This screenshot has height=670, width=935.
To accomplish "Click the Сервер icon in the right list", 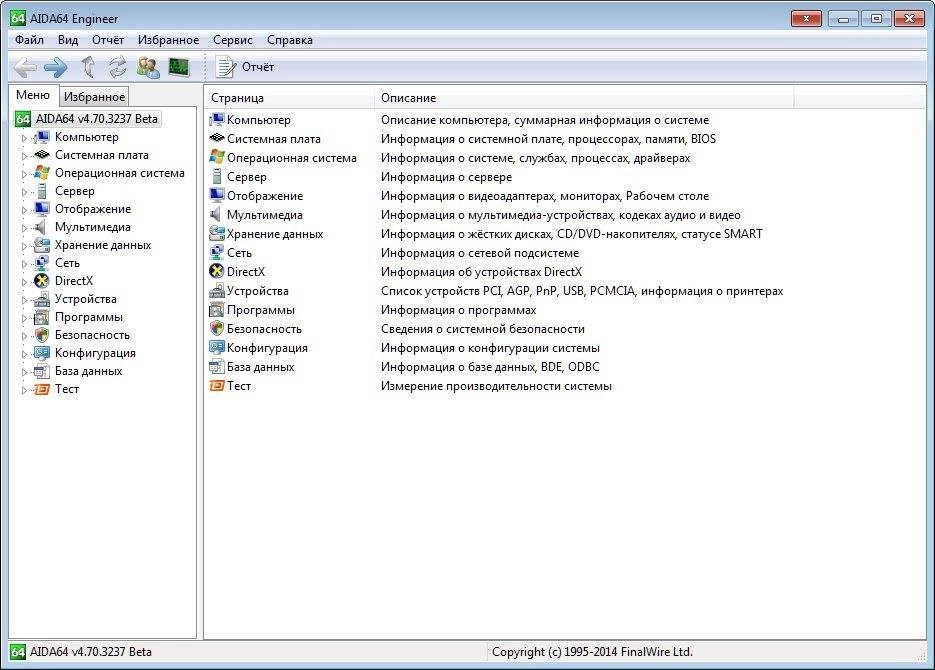I will 216,176.
